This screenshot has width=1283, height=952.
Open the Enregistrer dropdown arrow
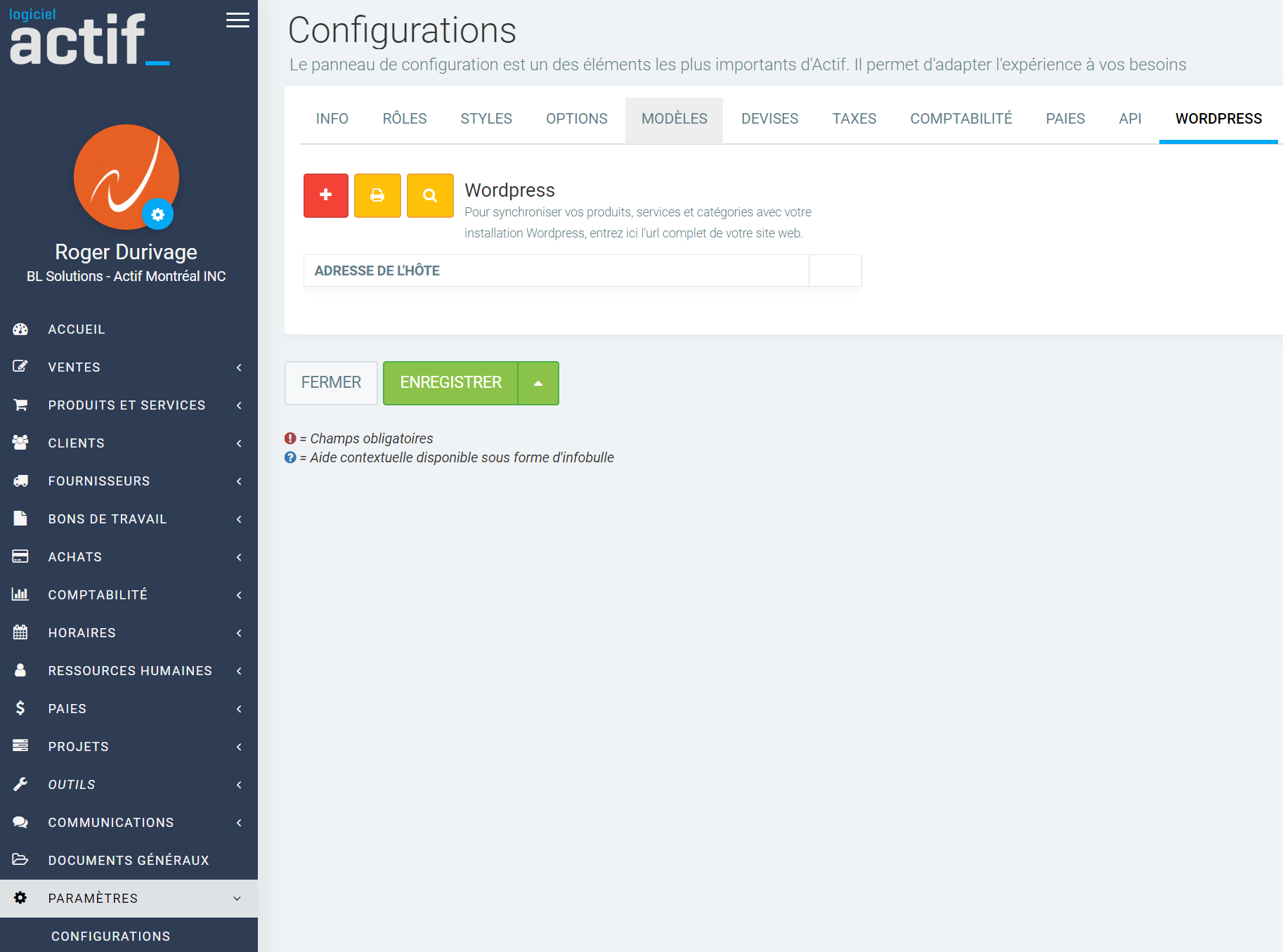pyautogui.click(x=538, y=383)
